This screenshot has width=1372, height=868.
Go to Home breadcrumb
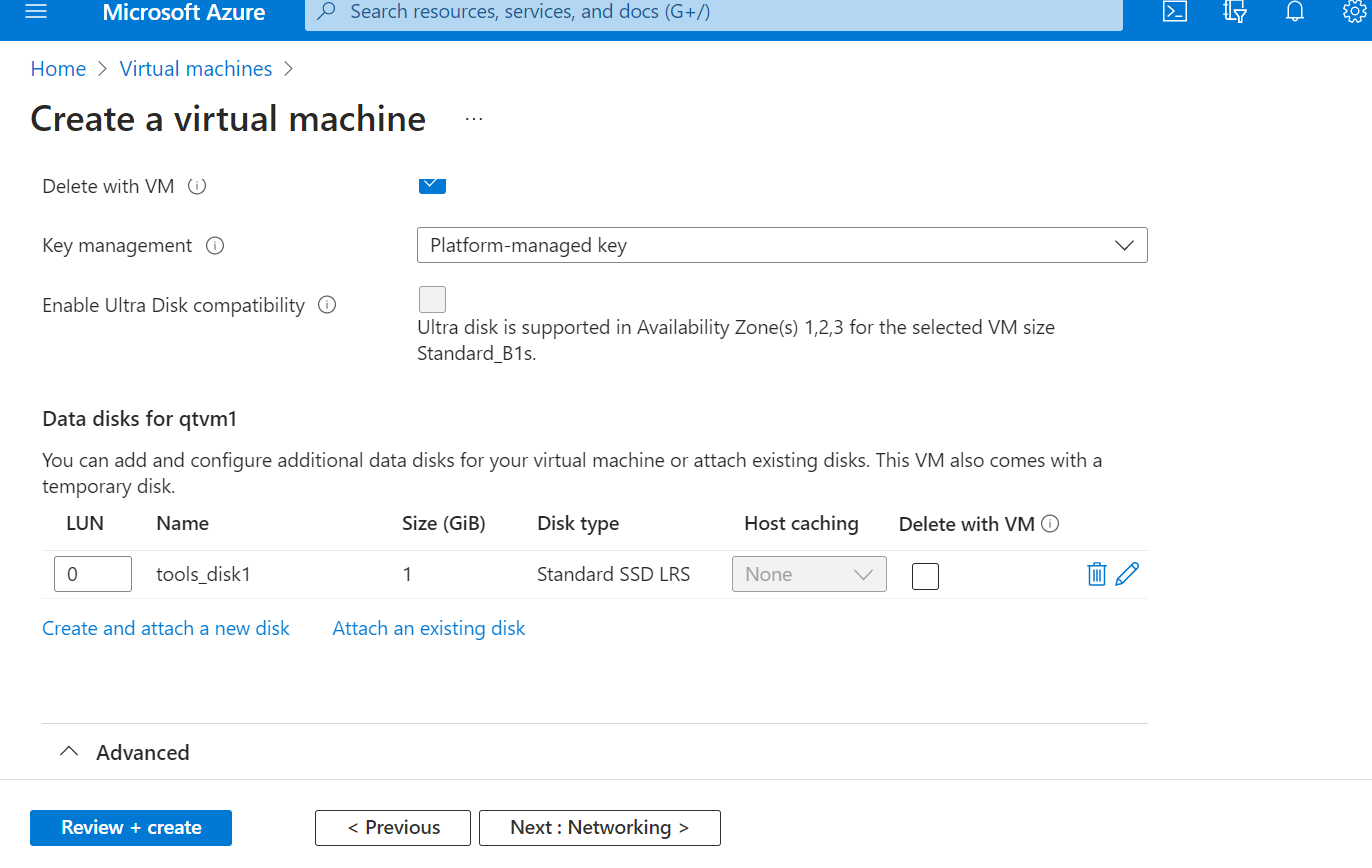click(58, 69)
